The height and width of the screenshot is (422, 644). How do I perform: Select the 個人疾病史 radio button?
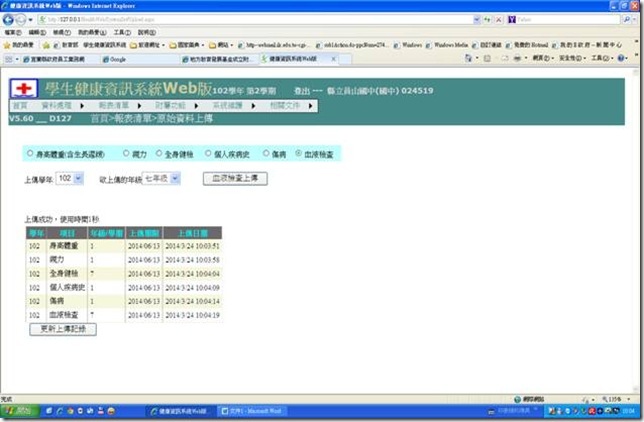209,154
